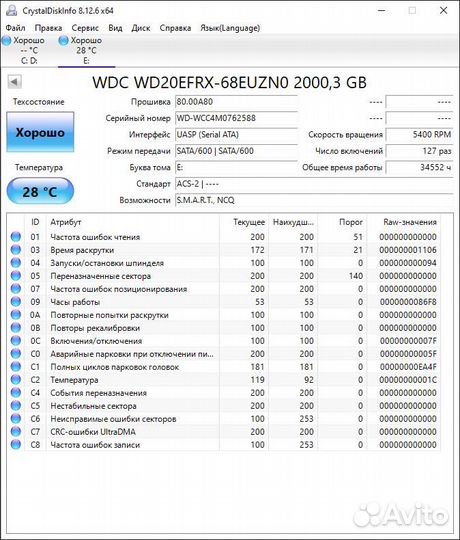Click the Стандарт field ACS-2
460x540 pixels.
click(x=314, y=184)
